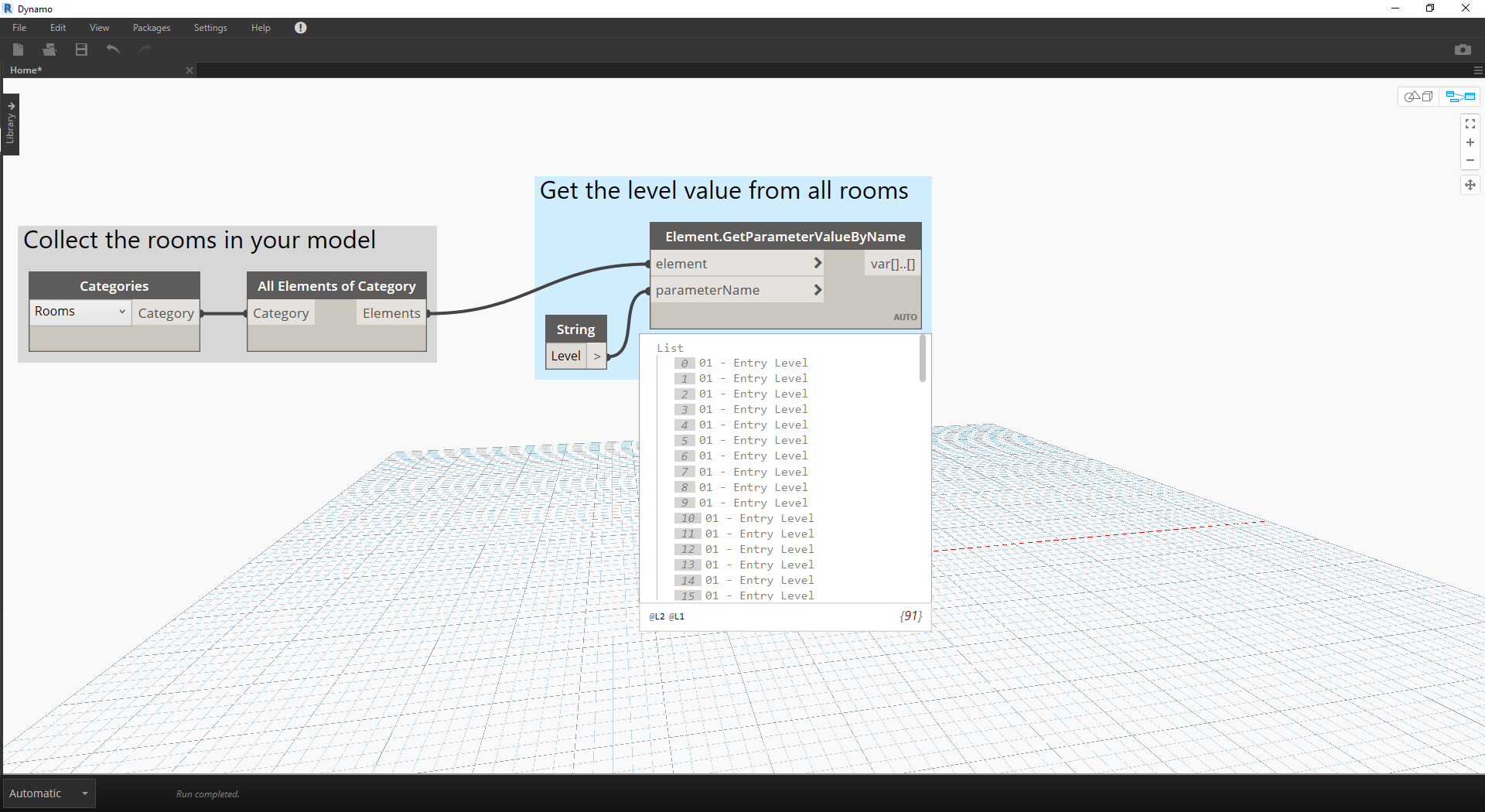Open the Edit menu
1485x812 pixels.
point(58,28)
